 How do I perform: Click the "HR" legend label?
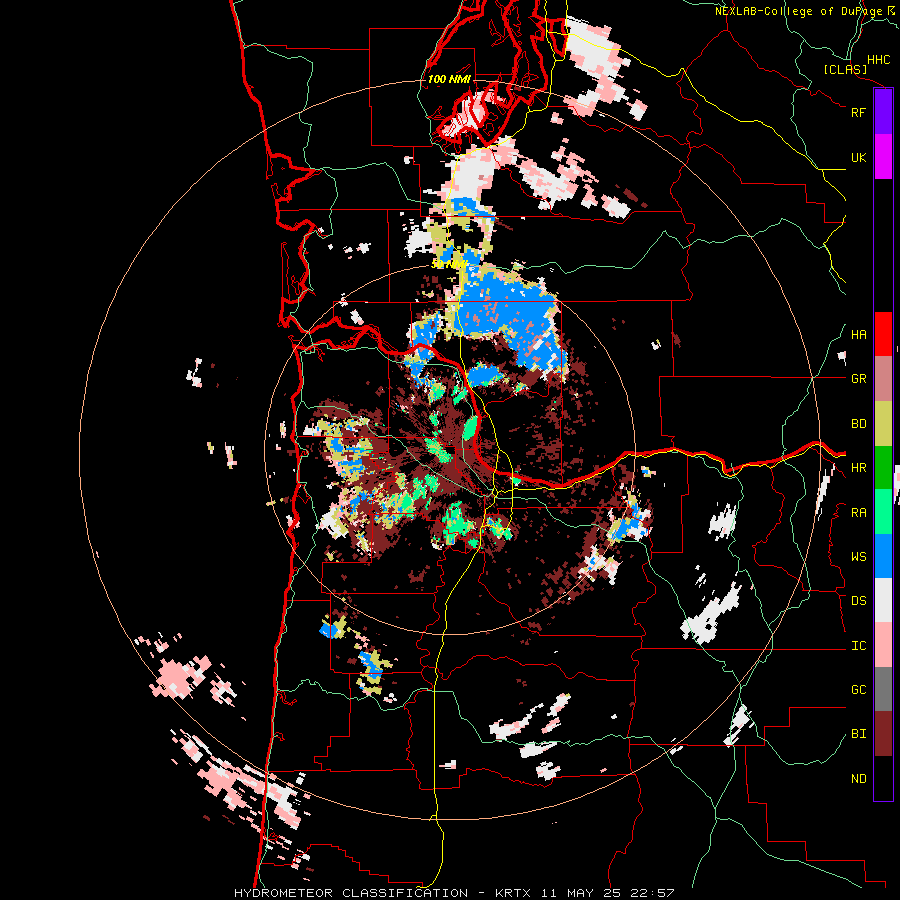tap(858, 468)
